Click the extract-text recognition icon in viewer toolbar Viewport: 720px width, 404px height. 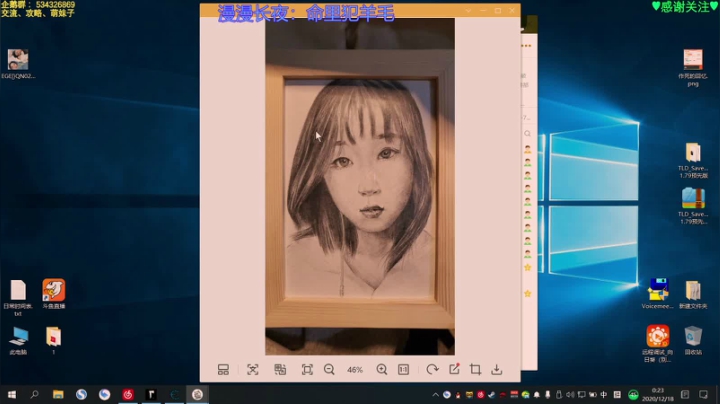[253, 370]
